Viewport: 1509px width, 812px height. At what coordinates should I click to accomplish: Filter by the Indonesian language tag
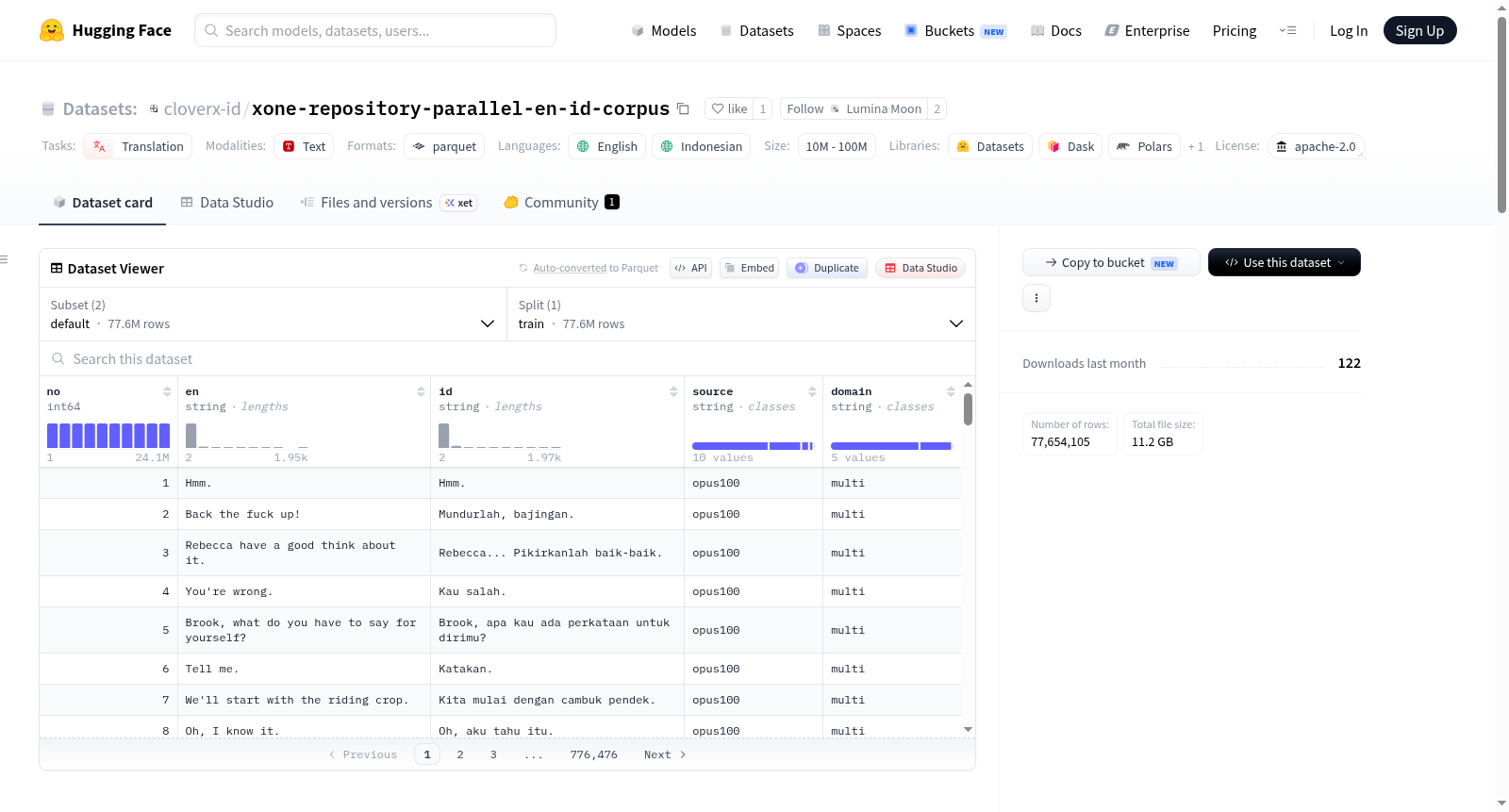pos(701,146)
